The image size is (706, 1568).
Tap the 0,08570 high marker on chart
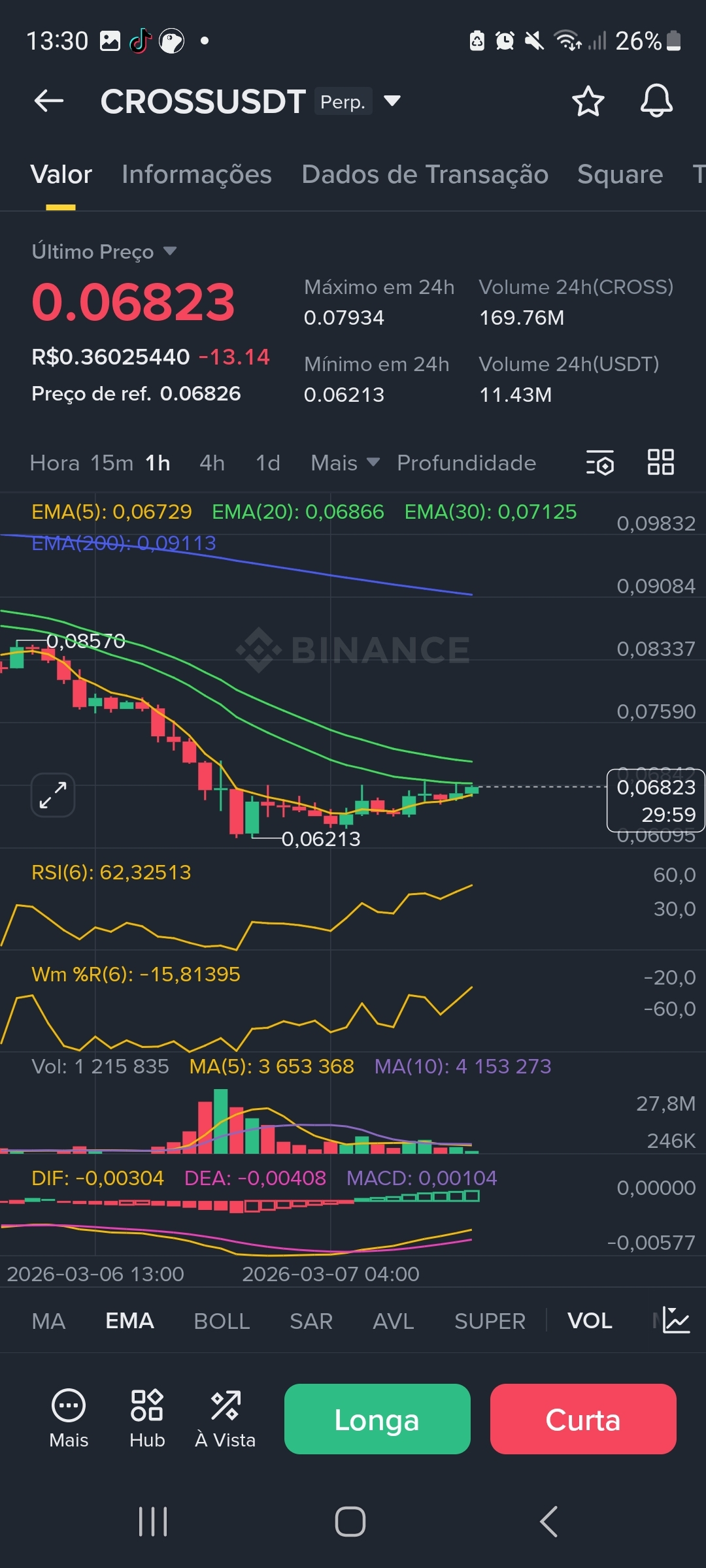click(x=86, y=641)
